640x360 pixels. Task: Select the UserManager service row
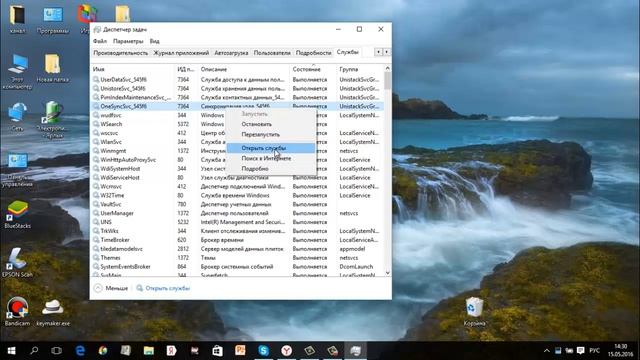[237, 213]
